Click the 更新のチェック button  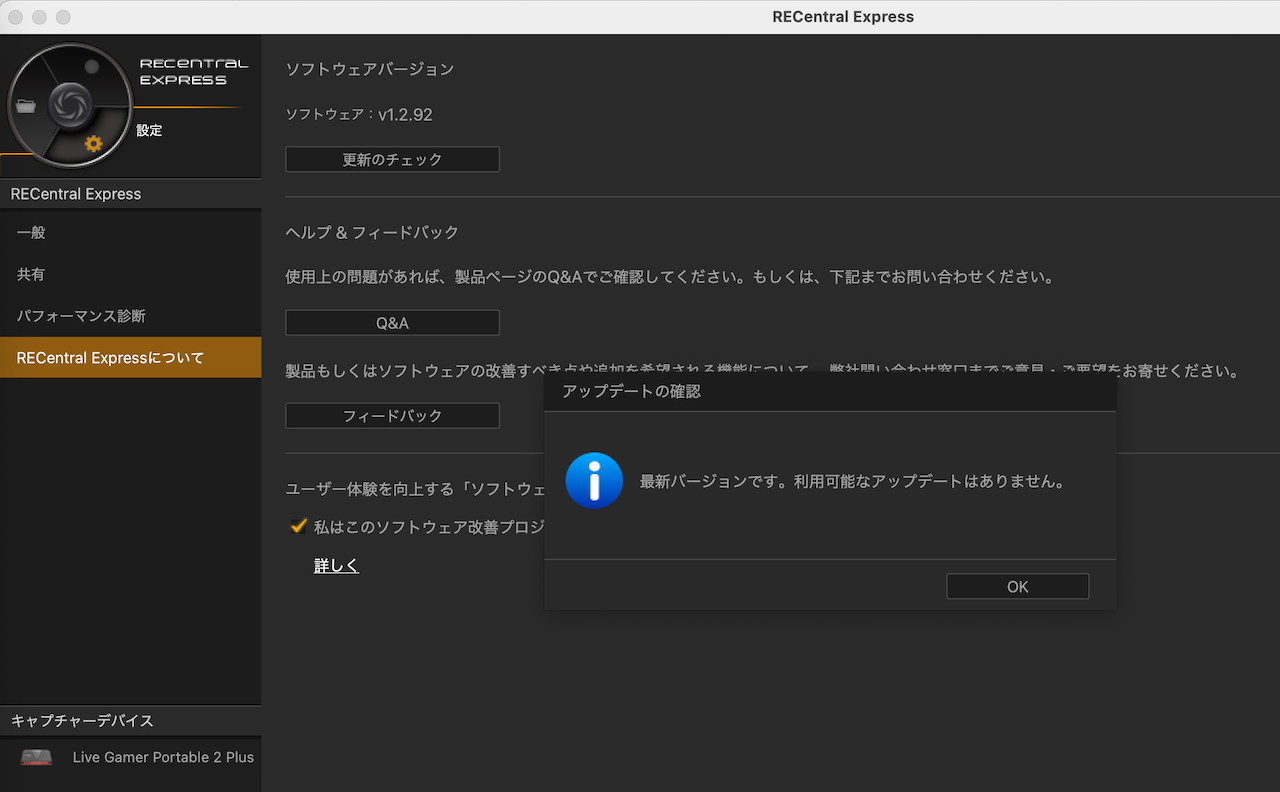pyautogui.click(x=392, y=160)
